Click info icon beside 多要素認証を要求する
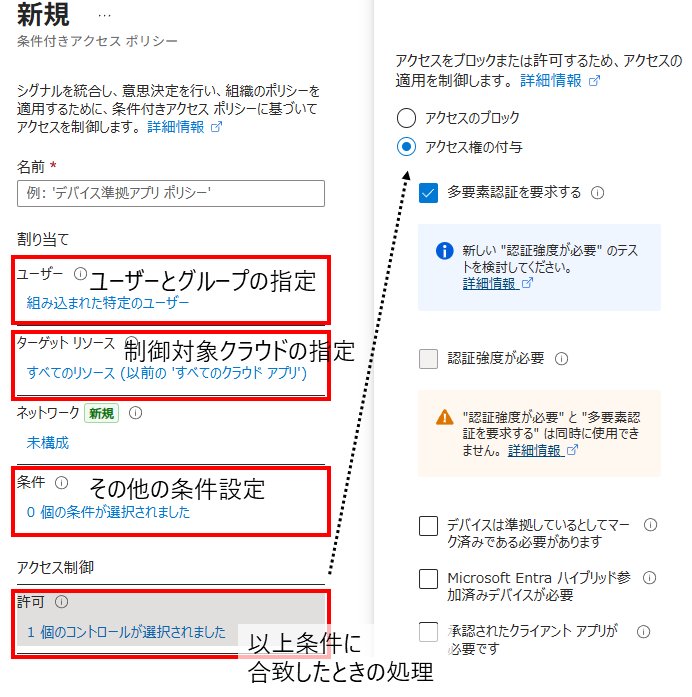 click(x=597, y=193)
